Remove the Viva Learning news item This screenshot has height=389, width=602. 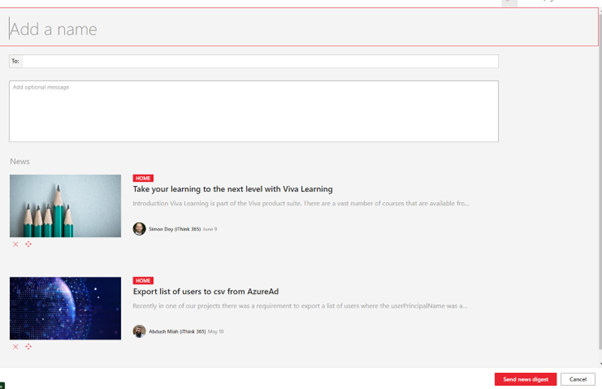coord(15,244)
